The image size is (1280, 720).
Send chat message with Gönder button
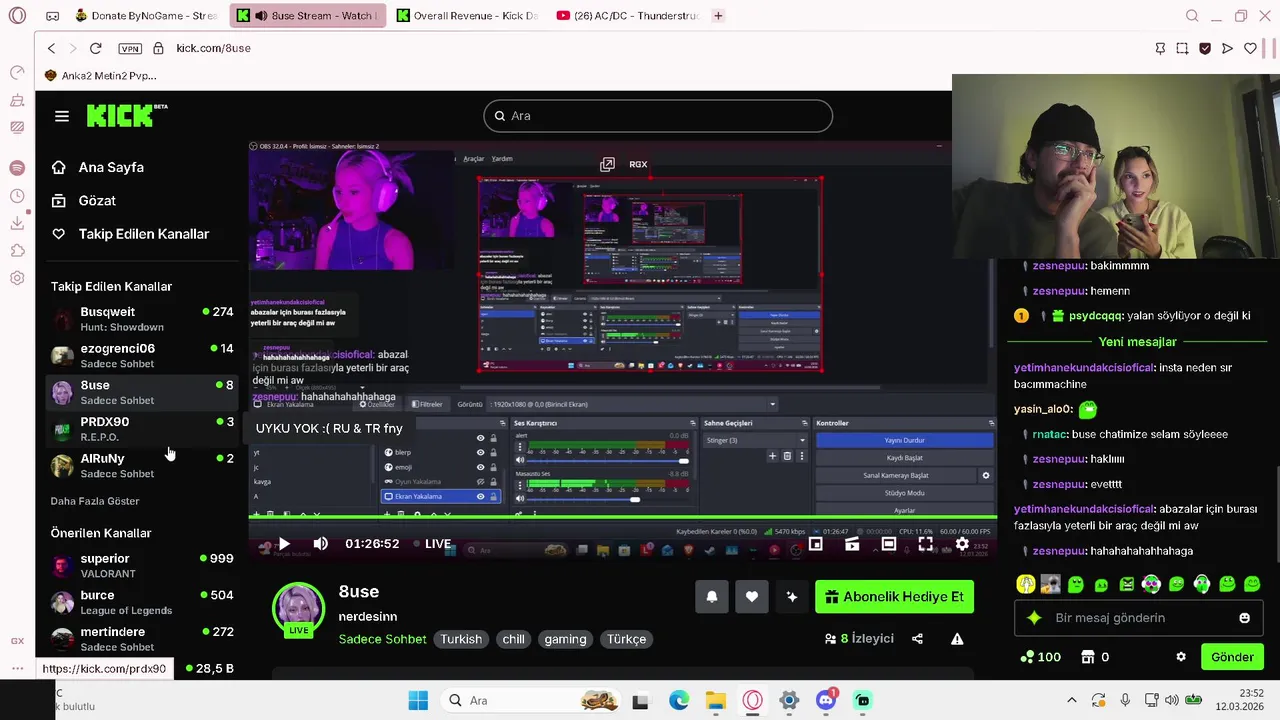pos(1232,657)
